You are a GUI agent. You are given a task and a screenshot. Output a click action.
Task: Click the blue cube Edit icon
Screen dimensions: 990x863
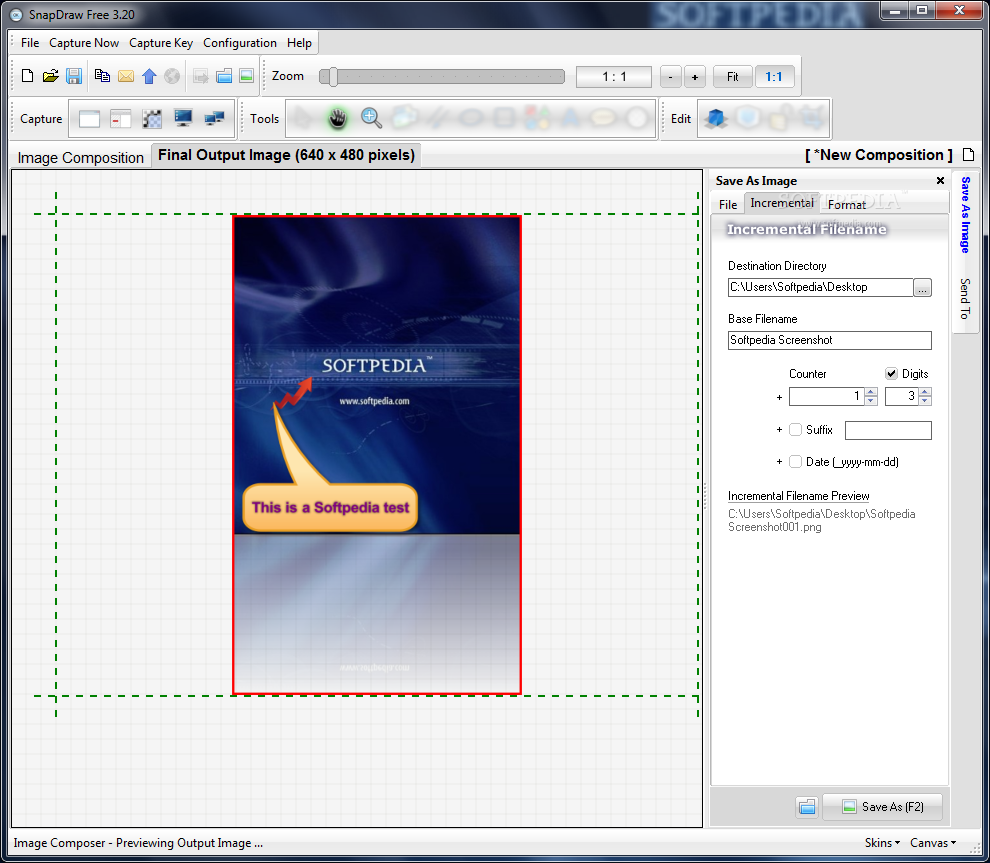coord(715,118)
